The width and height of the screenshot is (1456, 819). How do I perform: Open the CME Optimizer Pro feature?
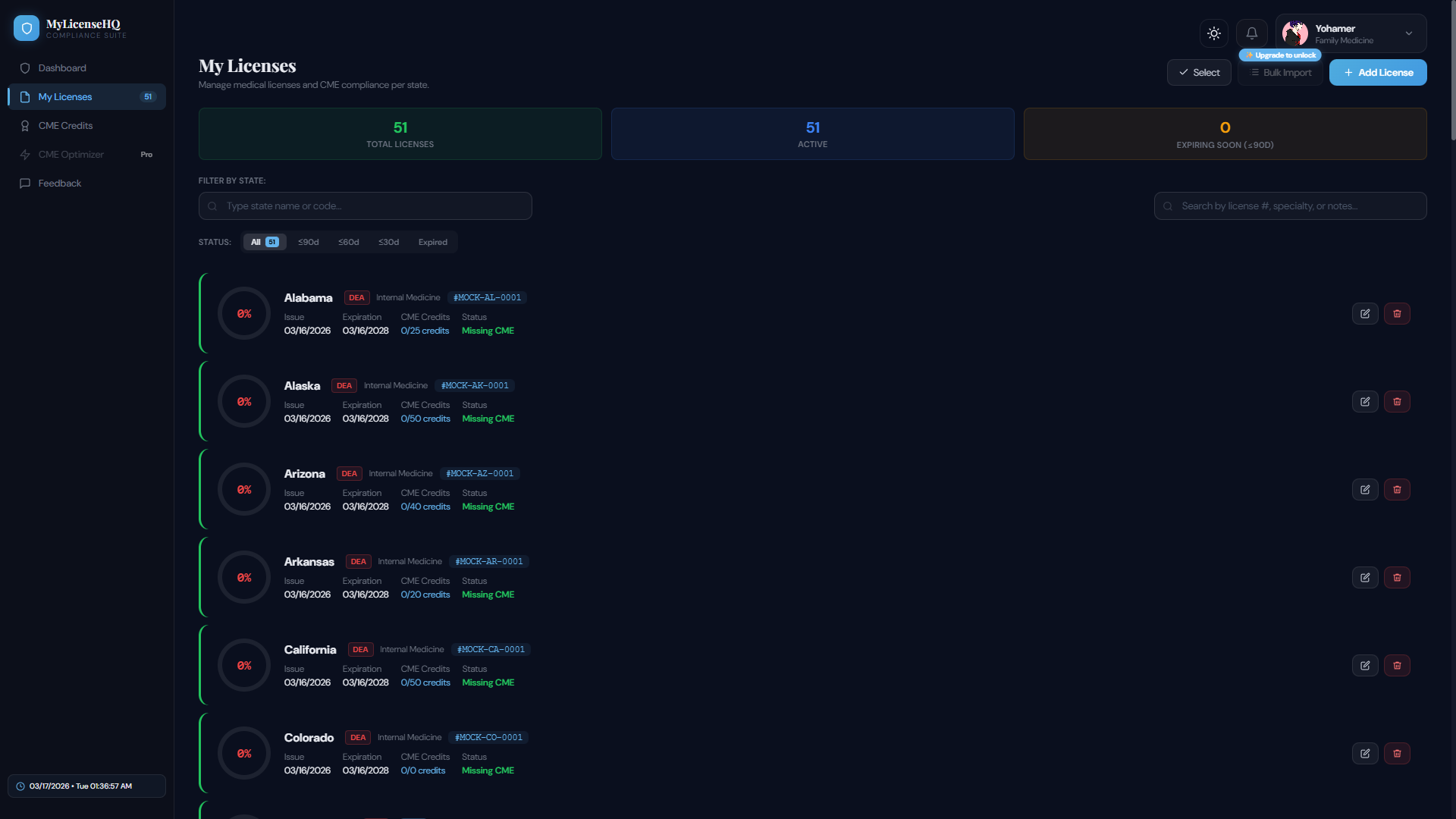(71, 154)
